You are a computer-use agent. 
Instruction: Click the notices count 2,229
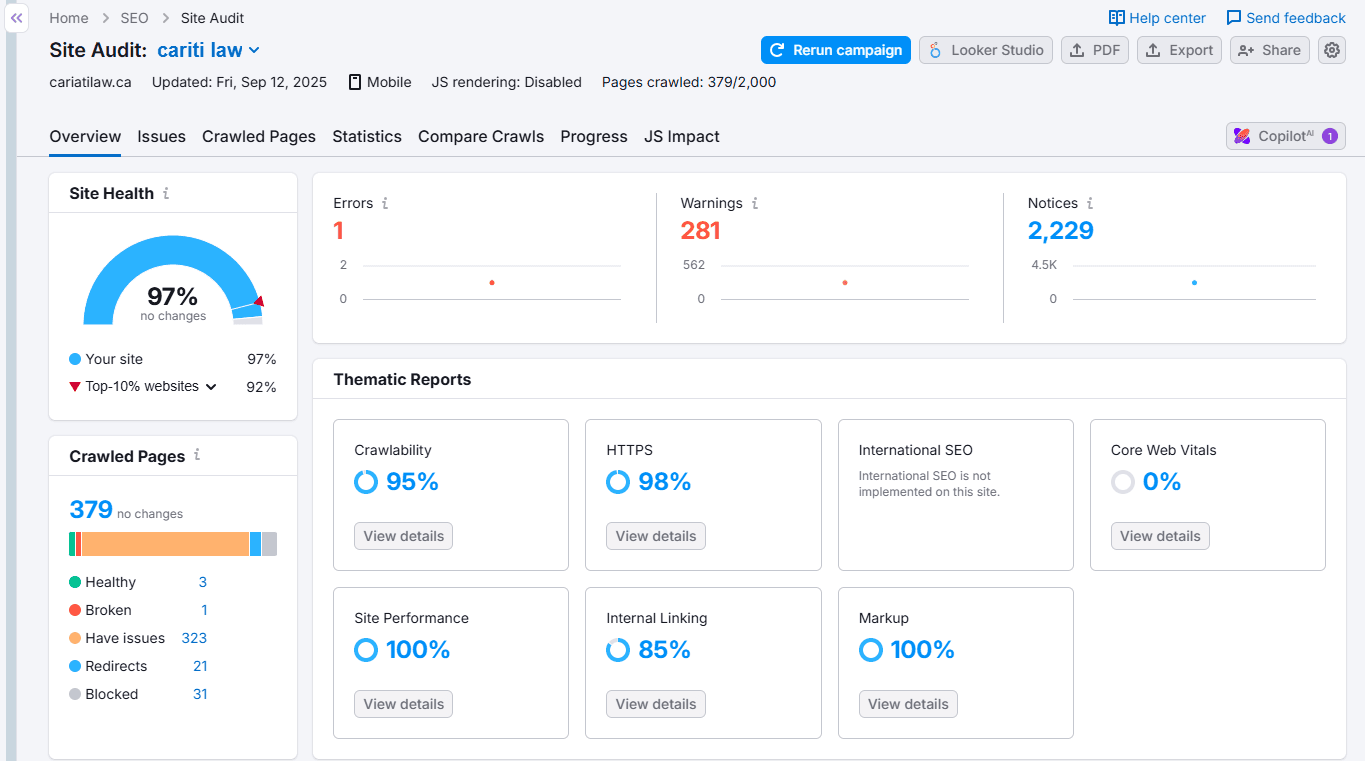[x=1061, y=231]
